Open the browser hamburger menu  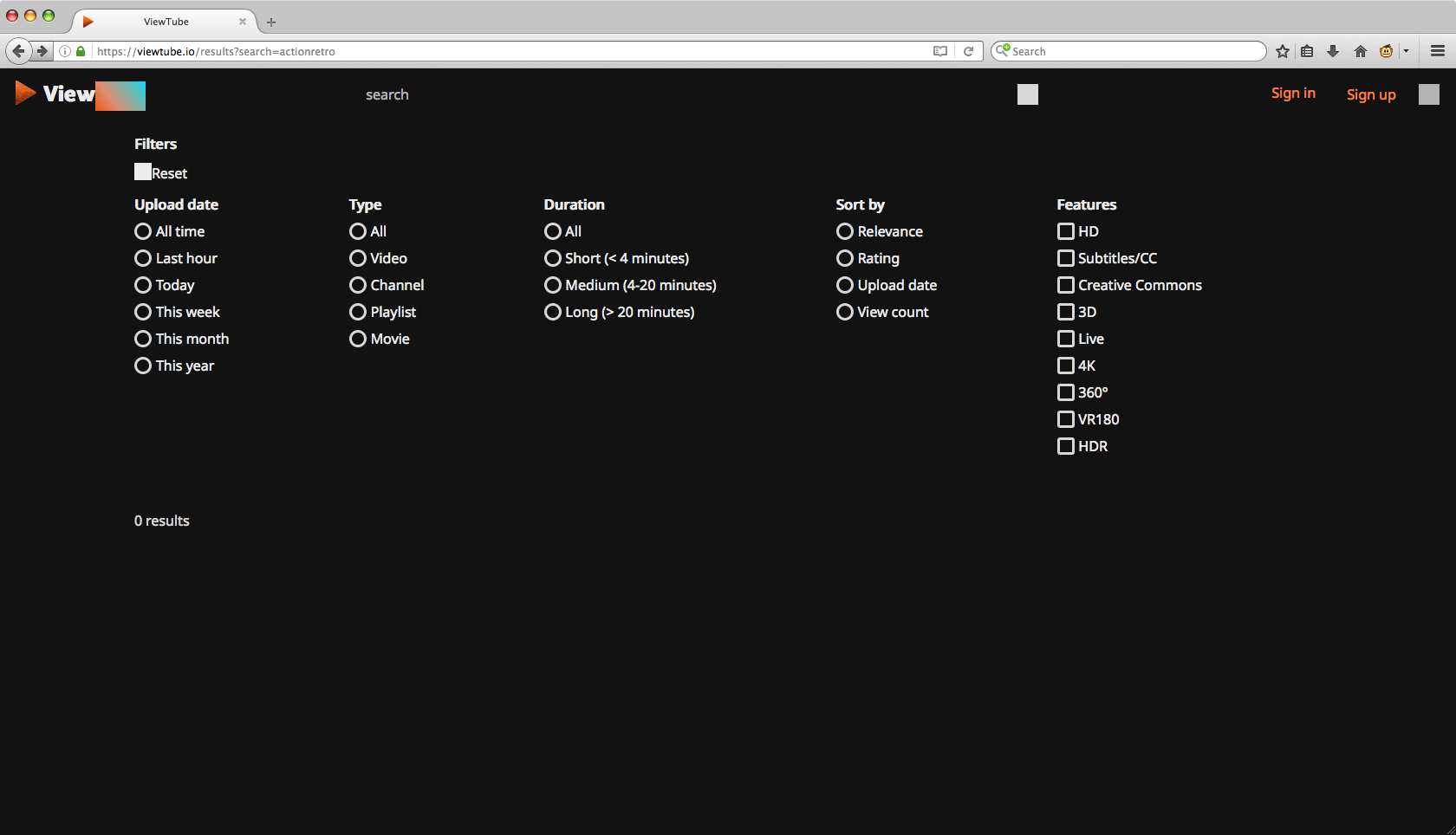tap(1438, 51)
